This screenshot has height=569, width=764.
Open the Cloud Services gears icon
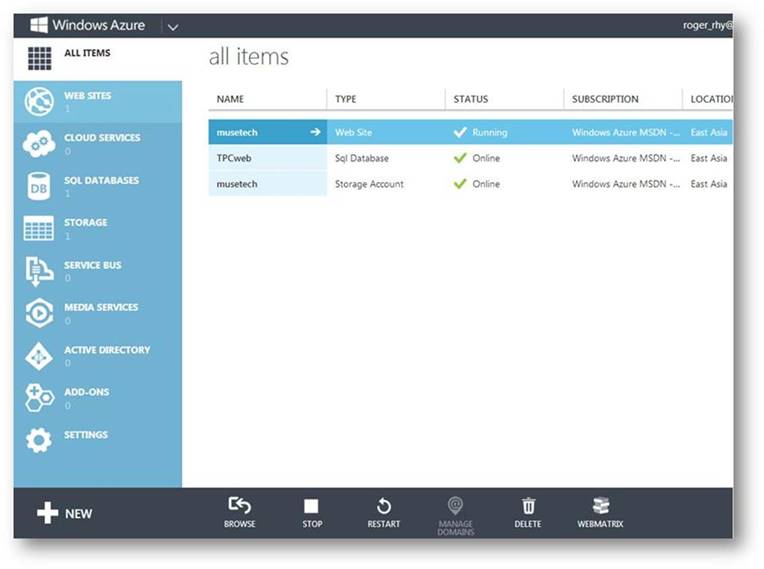(x=39, y=143)
